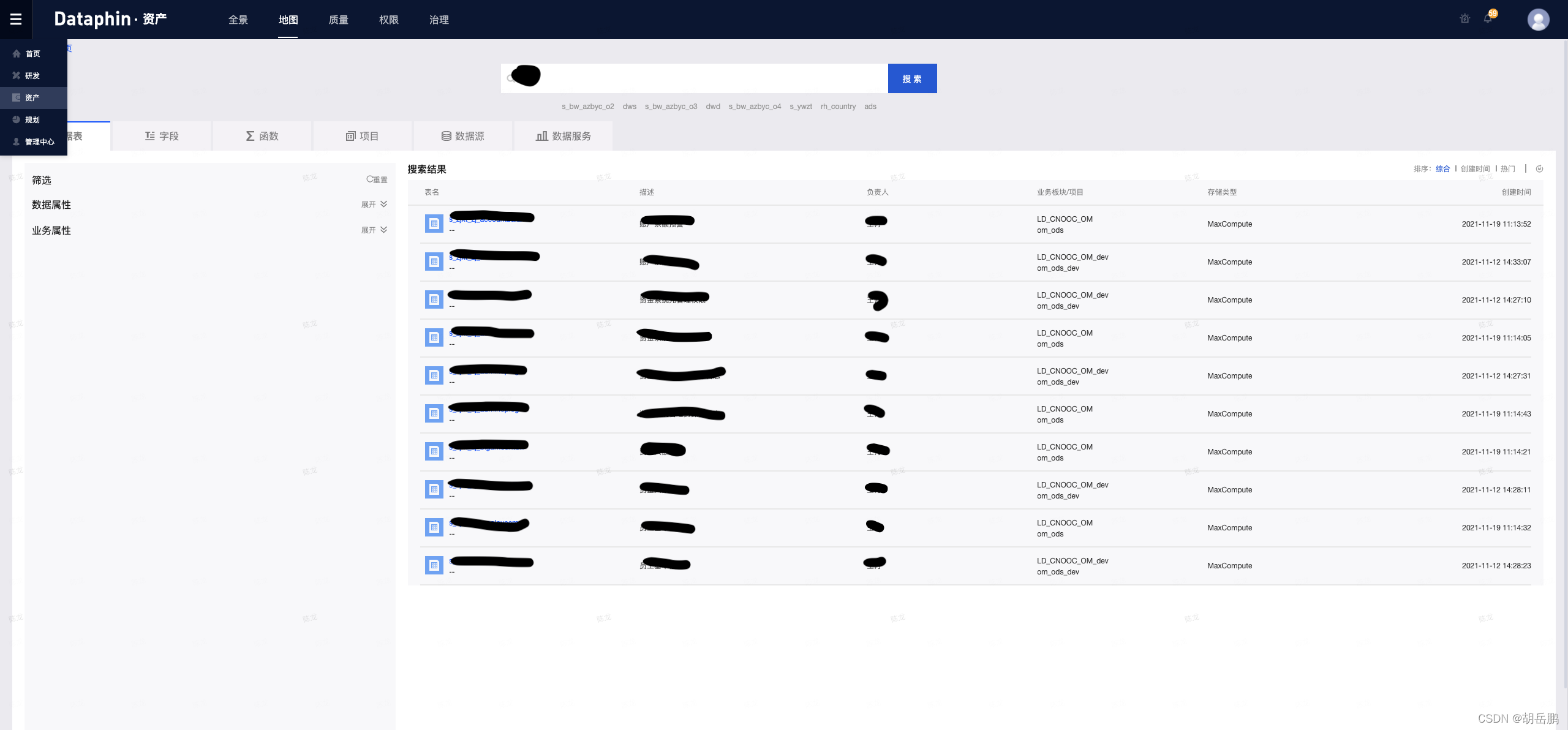Open 研发 in the sidebar menu

point(32,76)
